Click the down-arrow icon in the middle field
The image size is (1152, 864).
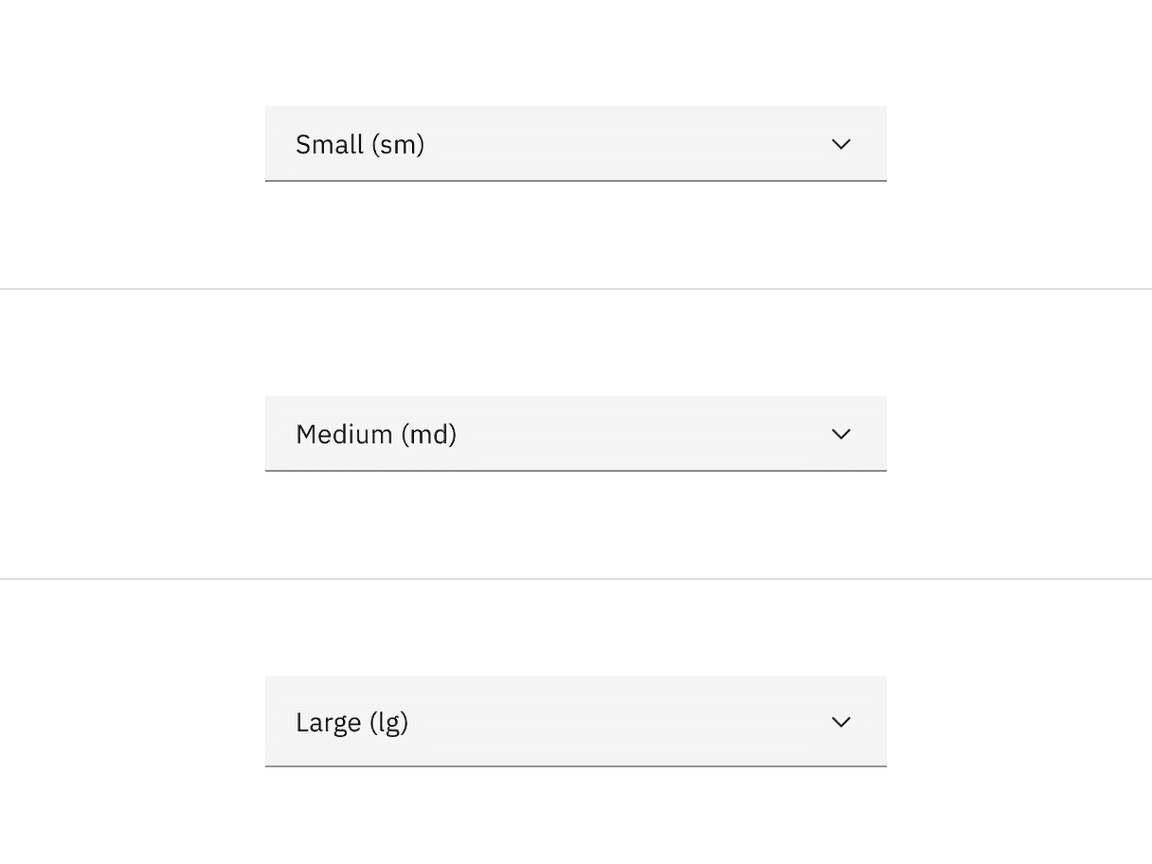point(841,433)
